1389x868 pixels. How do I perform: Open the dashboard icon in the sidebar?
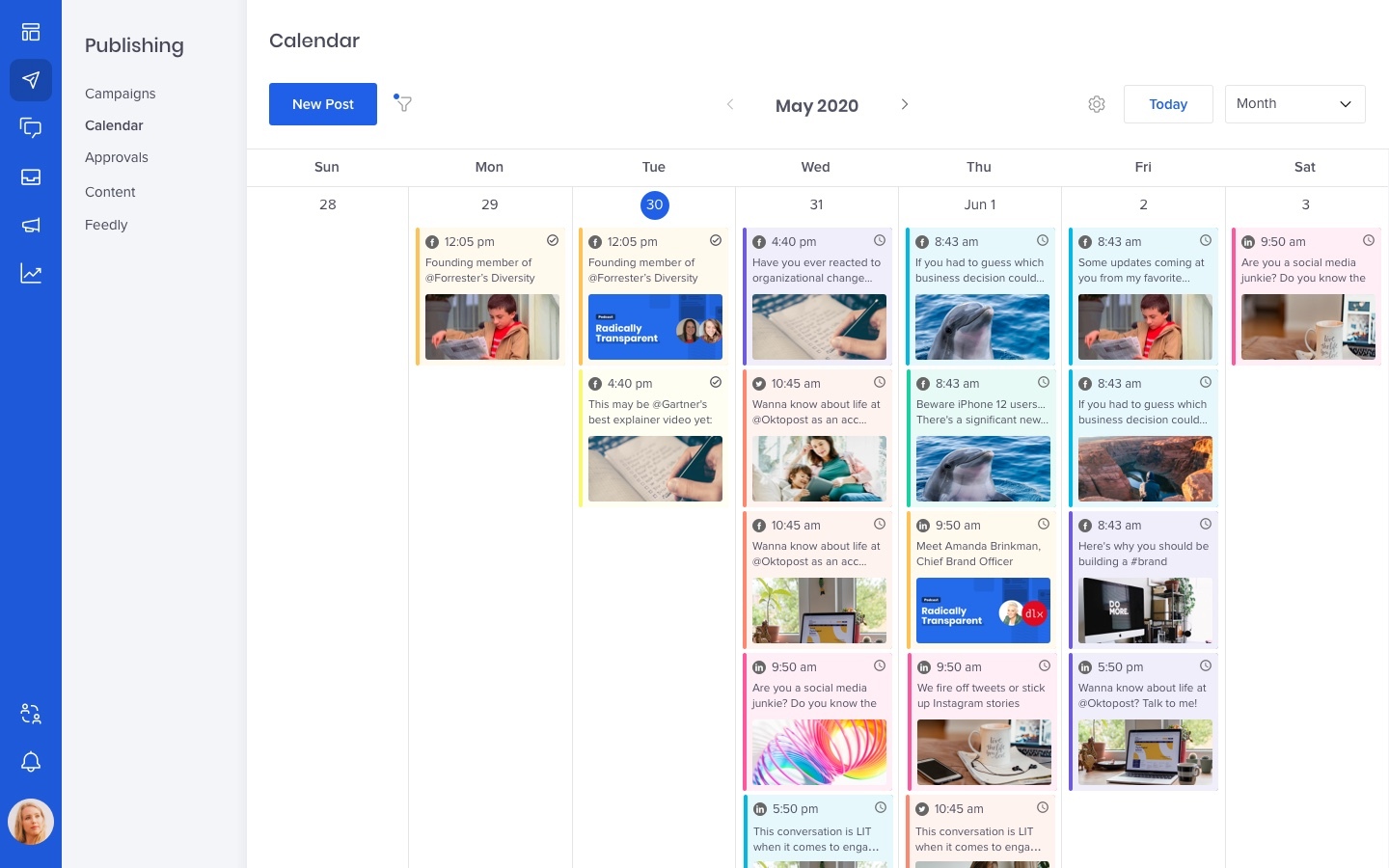[31, 32]
